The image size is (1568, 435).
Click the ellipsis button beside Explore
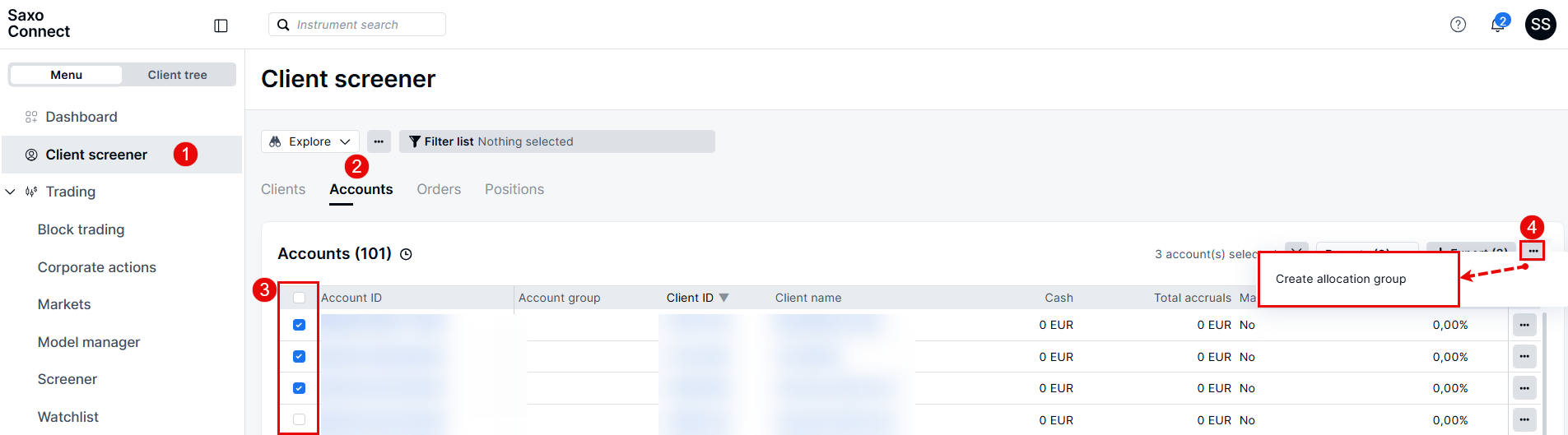pyautogui.click(x=379, y=141)
